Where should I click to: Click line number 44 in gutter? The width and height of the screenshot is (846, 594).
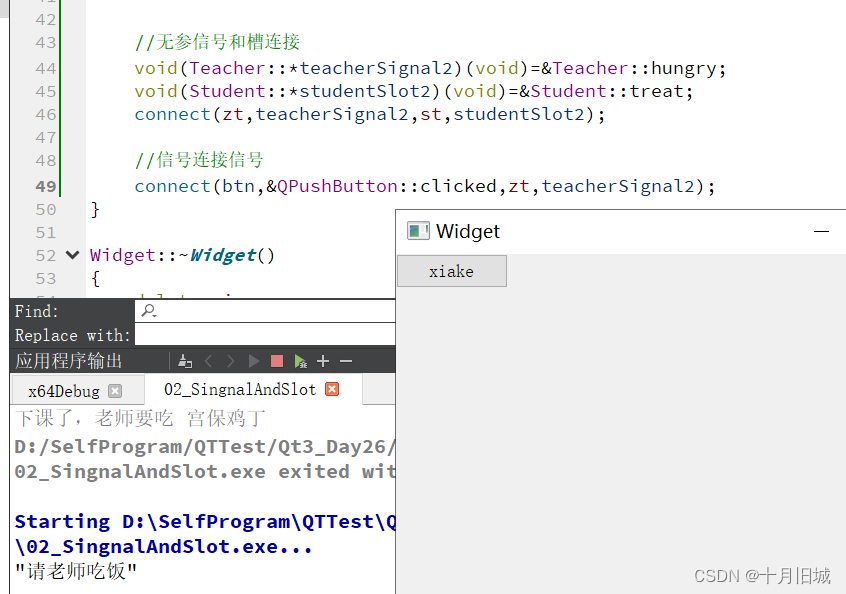46,69
